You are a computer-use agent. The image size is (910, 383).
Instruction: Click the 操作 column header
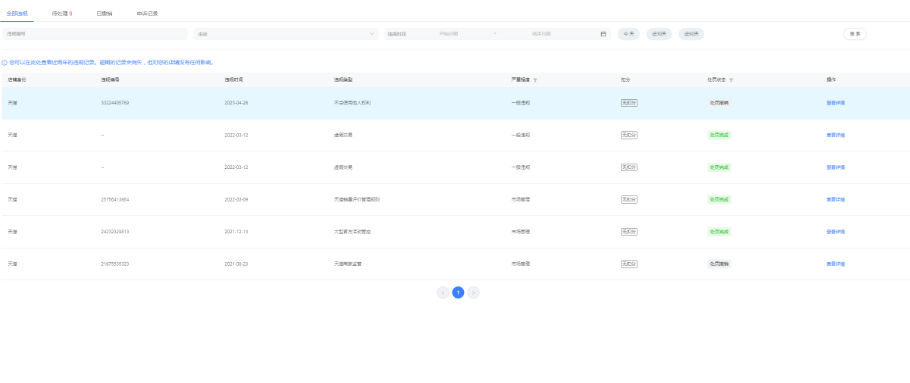click(830, 80)
